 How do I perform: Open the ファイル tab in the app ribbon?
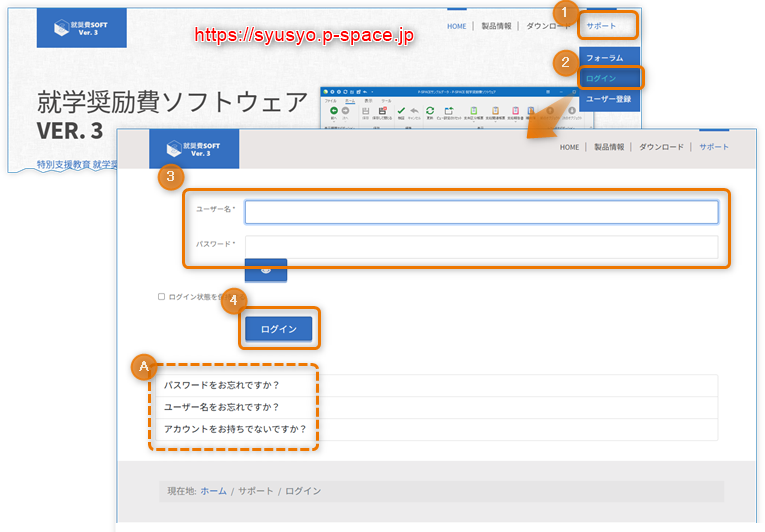coord(330,101)
